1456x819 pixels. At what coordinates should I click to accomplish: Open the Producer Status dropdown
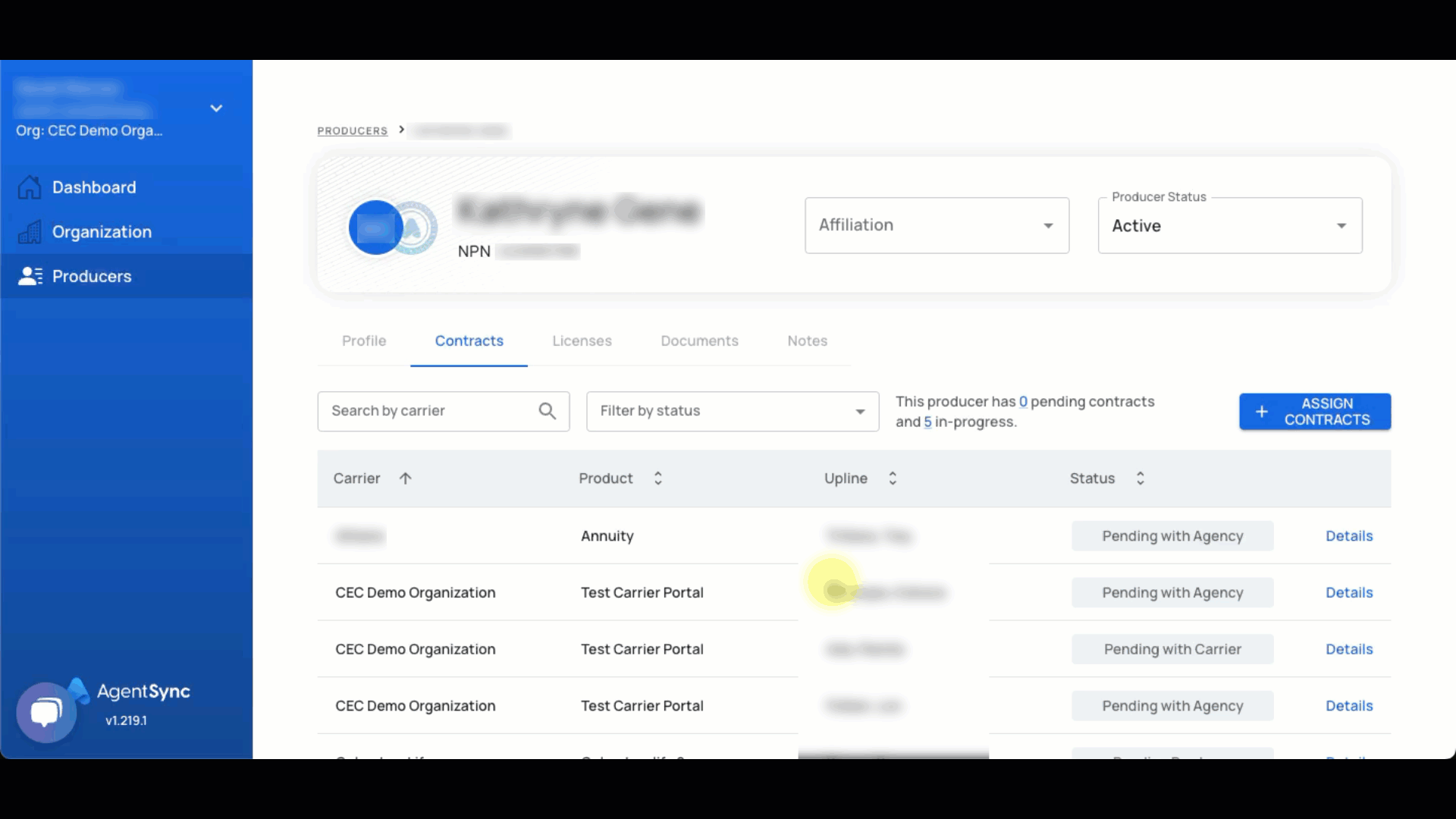click(1229, 225)
